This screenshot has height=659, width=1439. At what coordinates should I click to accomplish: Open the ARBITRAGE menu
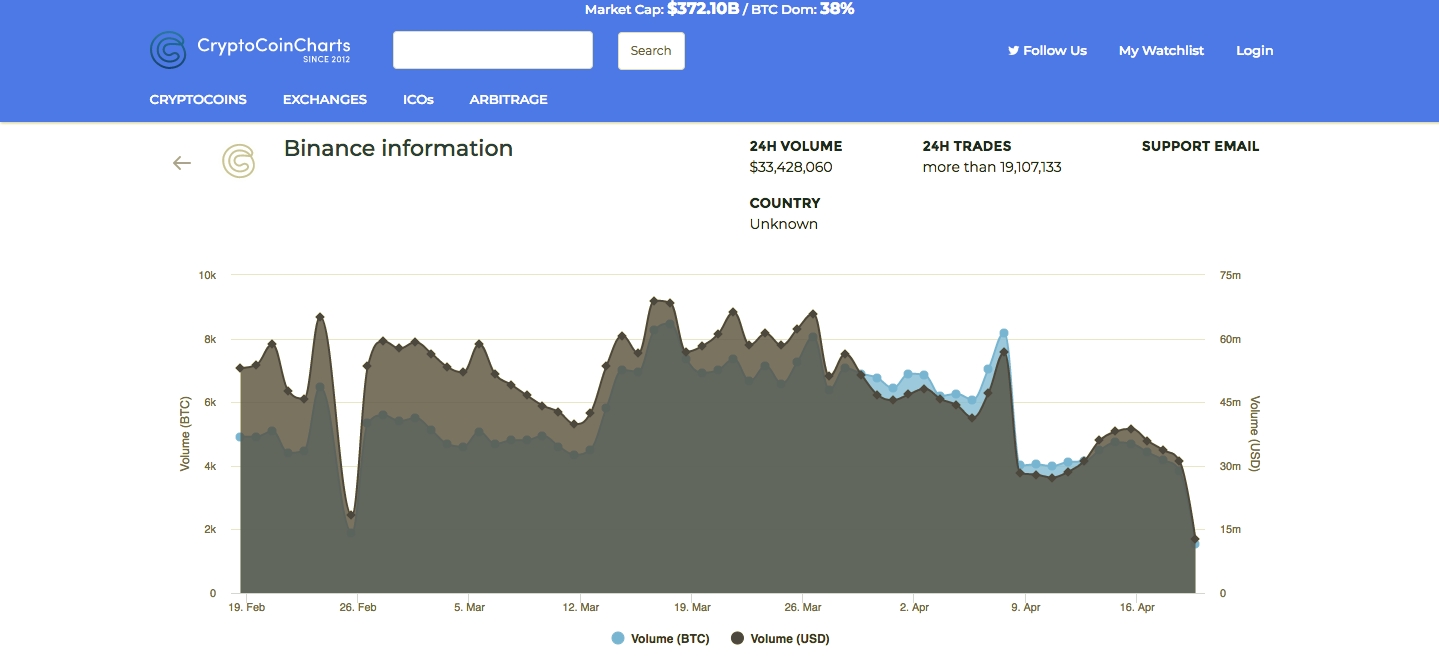(509, 99)
